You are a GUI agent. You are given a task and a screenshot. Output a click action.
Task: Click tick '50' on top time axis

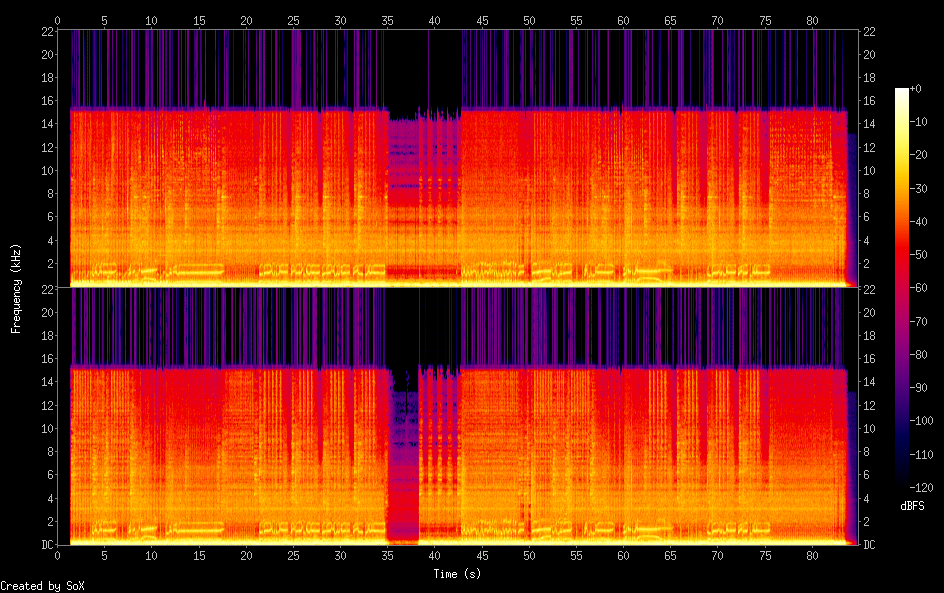click(x=529, y=20)
